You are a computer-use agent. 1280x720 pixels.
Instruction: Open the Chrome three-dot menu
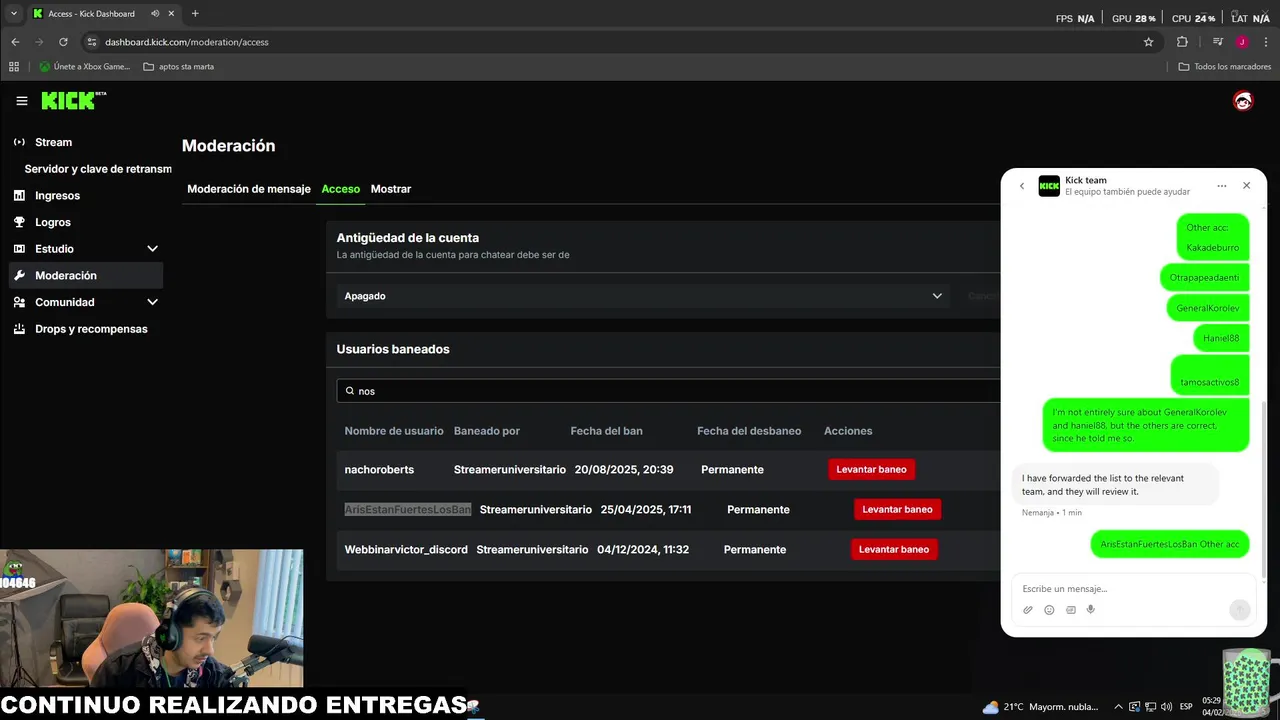(x=1265, y=42)
